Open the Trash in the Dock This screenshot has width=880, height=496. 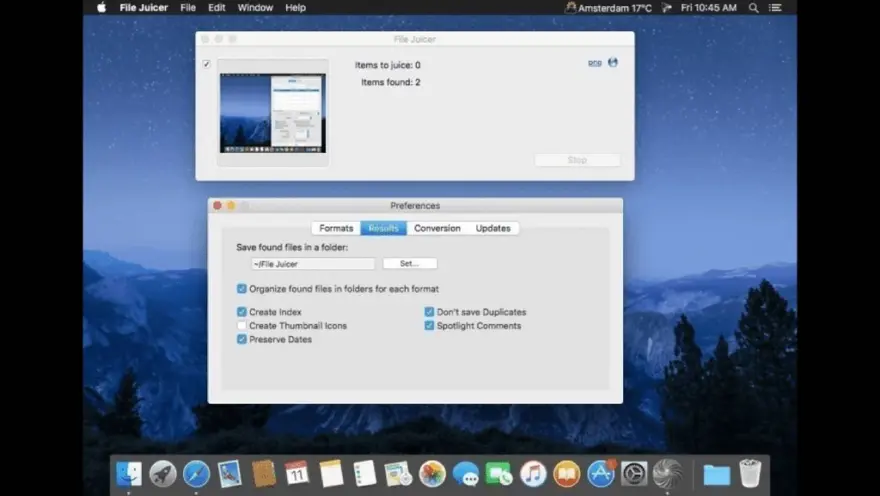(750, 474)
